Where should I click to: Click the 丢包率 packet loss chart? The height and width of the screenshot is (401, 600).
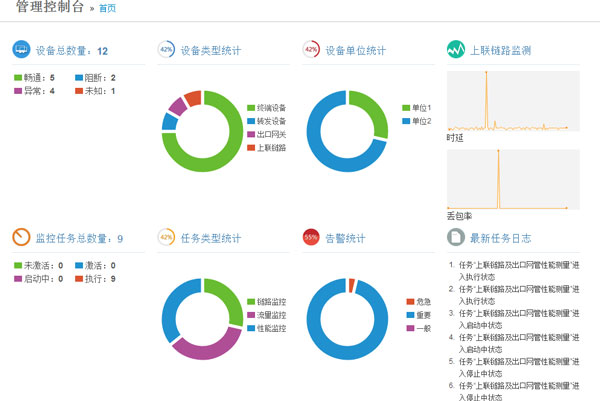coord(512,179)
